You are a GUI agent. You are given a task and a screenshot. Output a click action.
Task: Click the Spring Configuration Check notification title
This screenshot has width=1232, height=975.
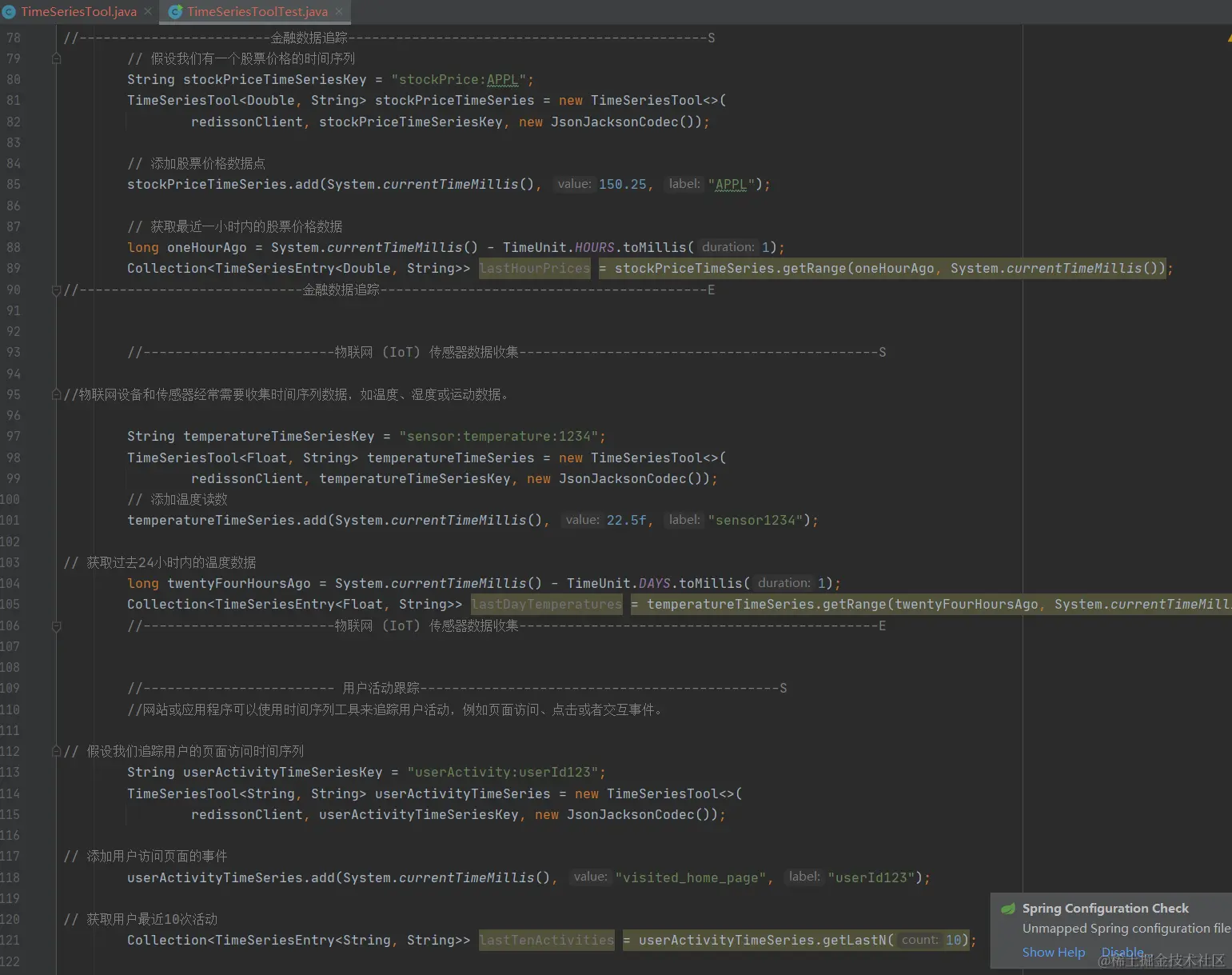(x=1106, y=909)
